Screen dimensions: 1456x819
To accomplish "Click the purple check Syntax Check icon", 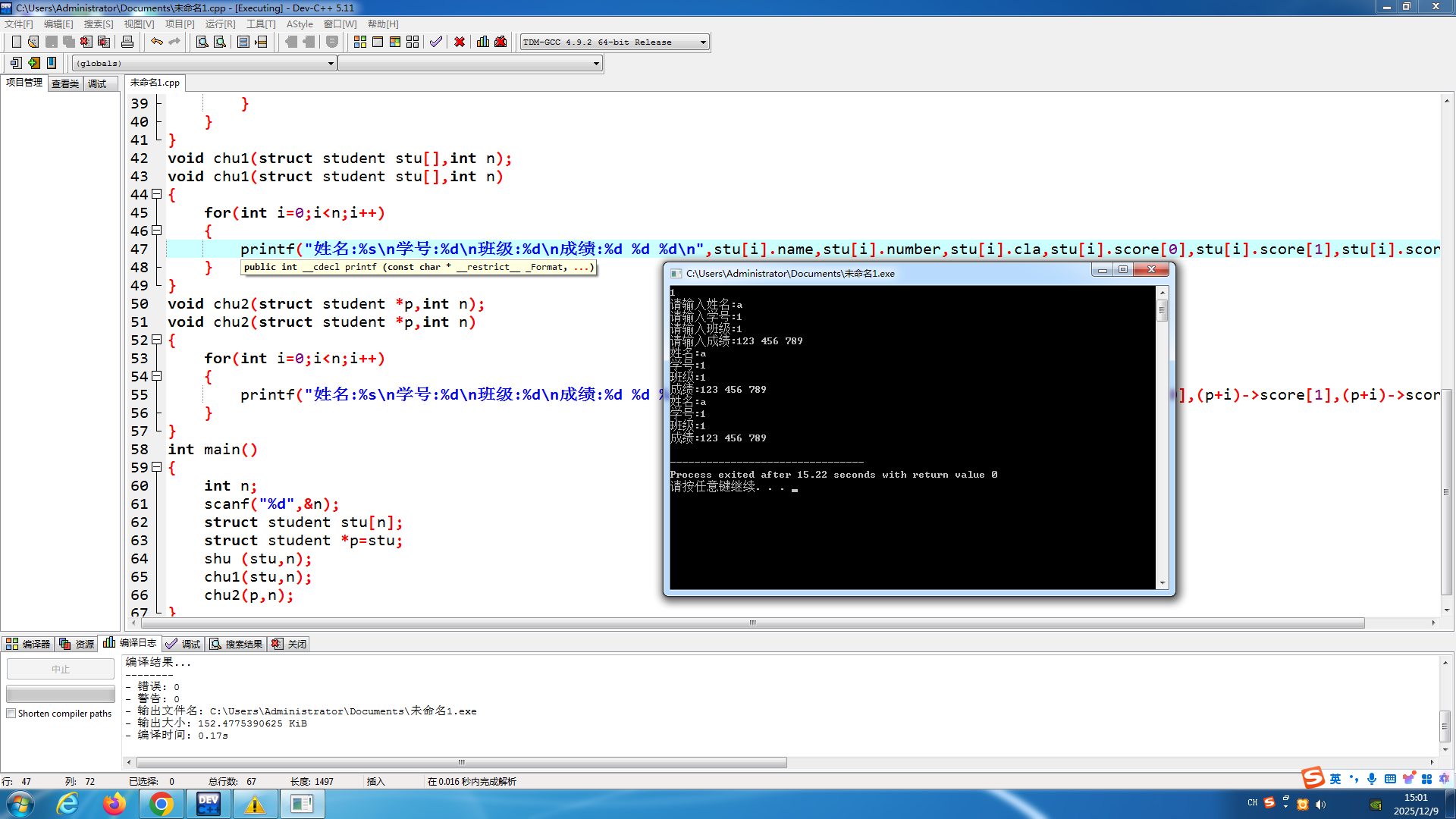I will click(435, 42).
